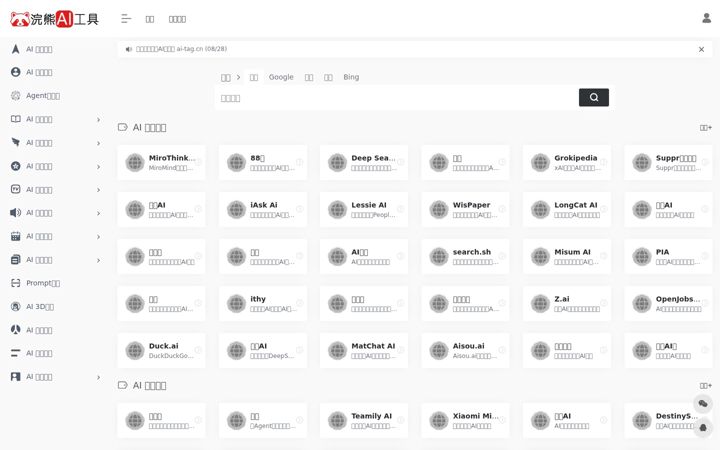The image size is (720, 450).
Task: Open the OpenJobs tool card
Action: click(x=668, y=303)
